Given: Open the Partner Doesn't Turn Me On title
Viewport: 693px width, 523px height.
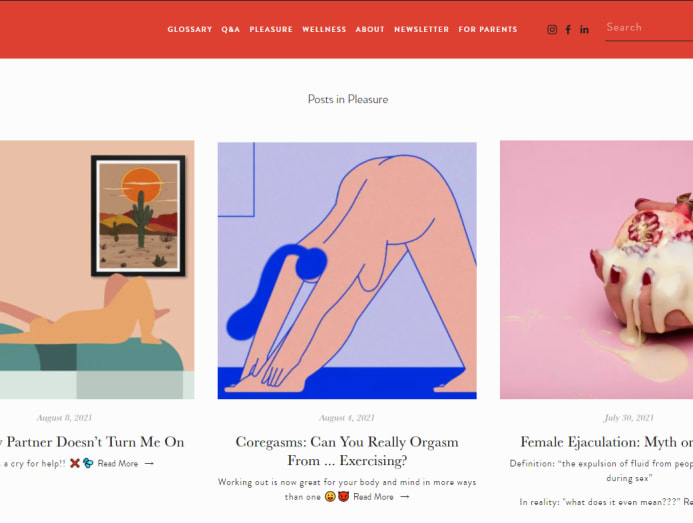Looking at the screenshot, I should tap(92, 442).
